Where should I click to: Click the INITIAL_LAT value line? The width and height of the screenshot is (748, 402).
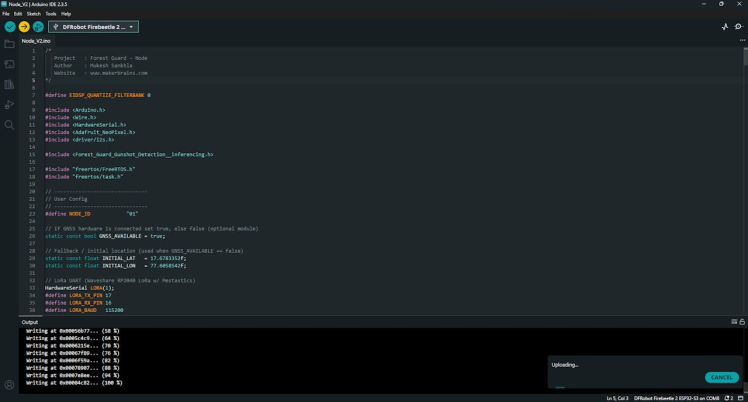click(x=115, y=258)
